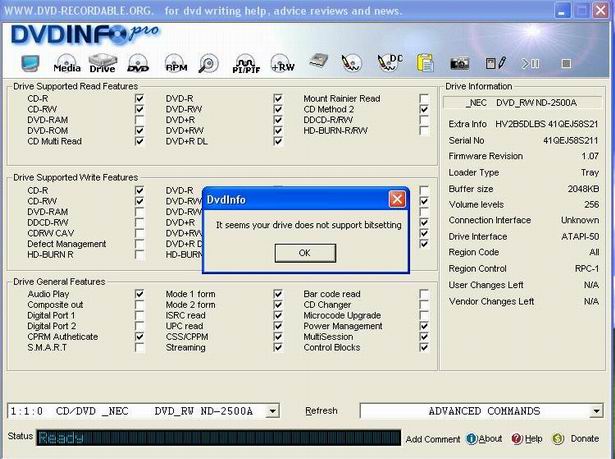
Task: Toggle CDRW CAV checkbox
Action: (x=139, y=233)
